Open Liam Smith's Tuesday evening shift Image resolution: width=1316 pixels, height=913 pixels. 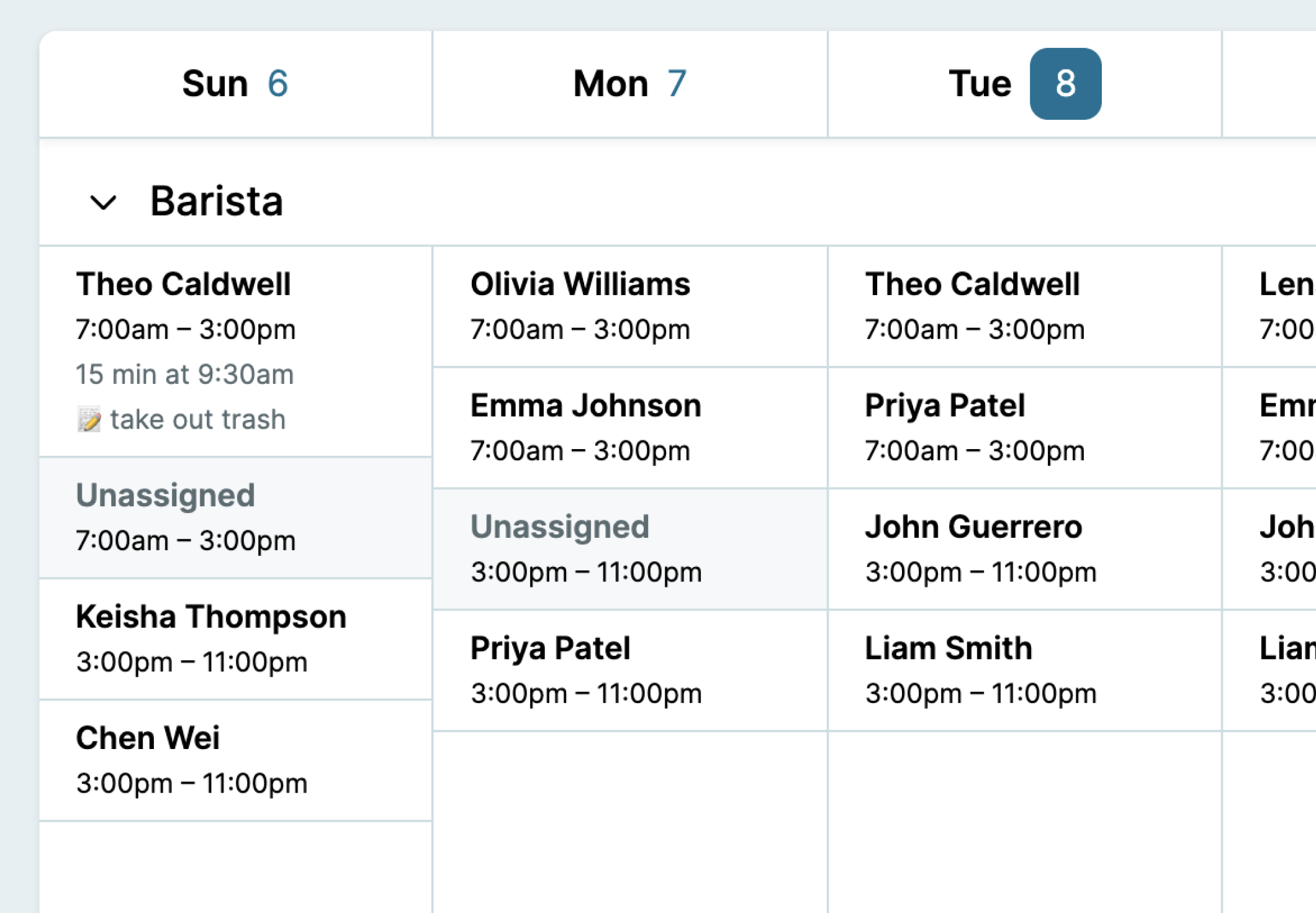click(x=1025, y=670)
